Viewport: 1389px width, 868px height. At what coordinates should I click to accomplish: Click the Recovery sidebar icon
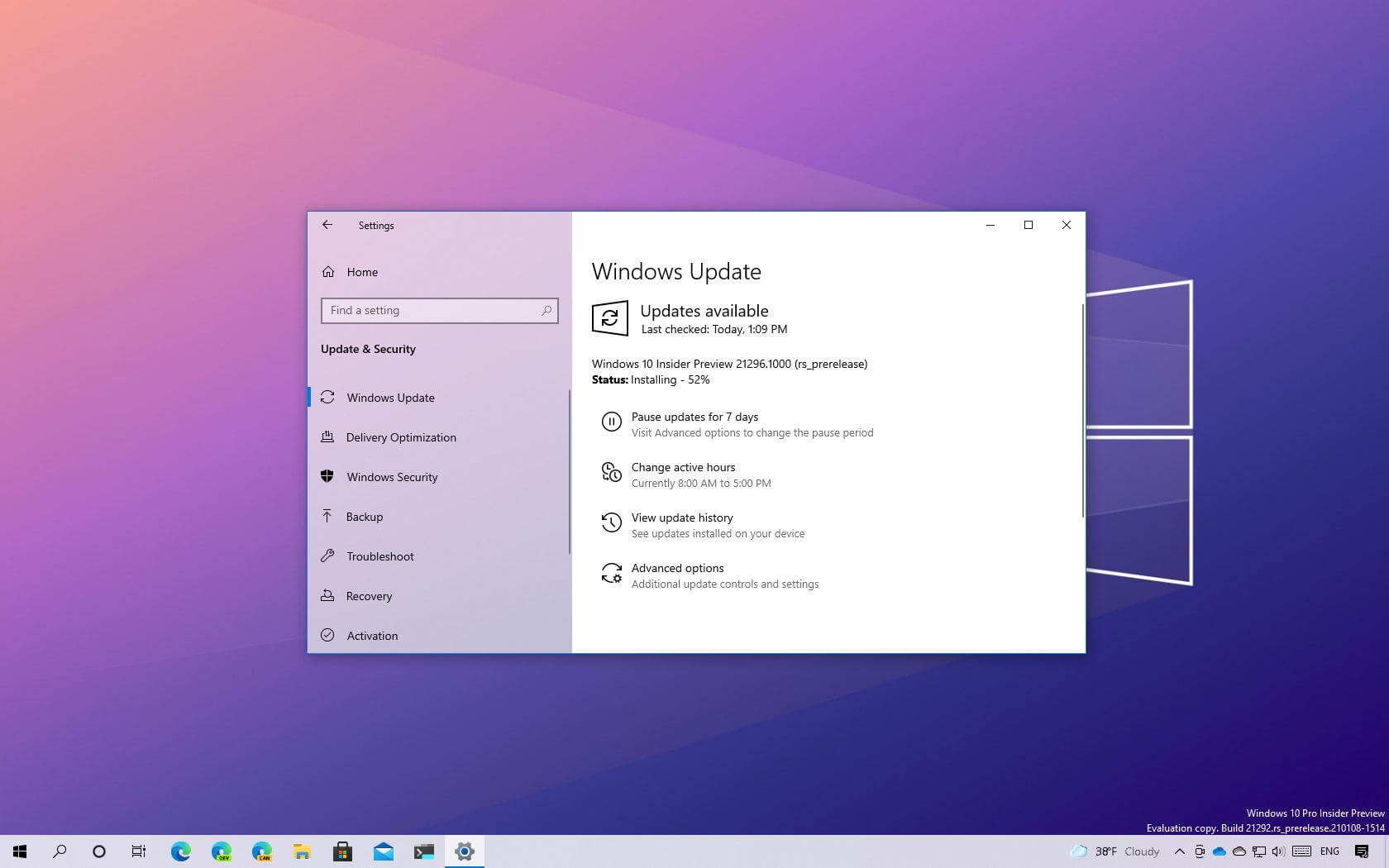click(328, 595)
